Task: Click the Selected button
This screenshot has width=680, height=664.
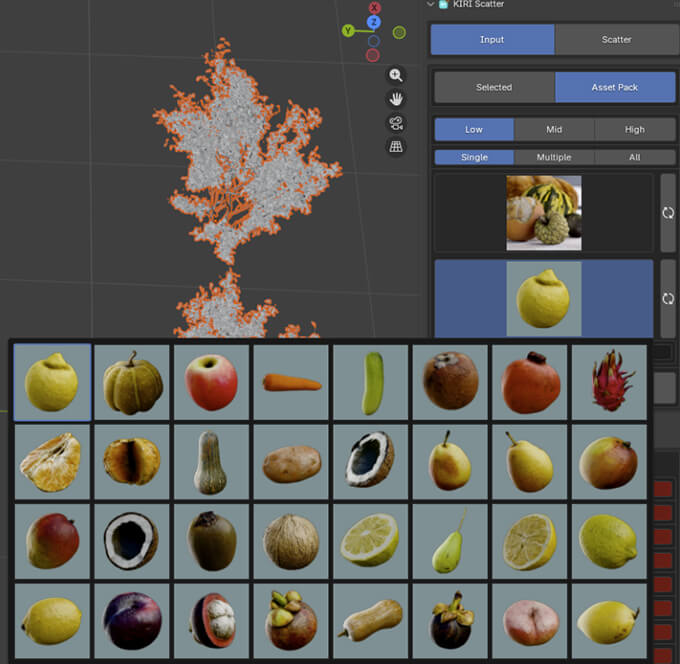Action: 494,87
